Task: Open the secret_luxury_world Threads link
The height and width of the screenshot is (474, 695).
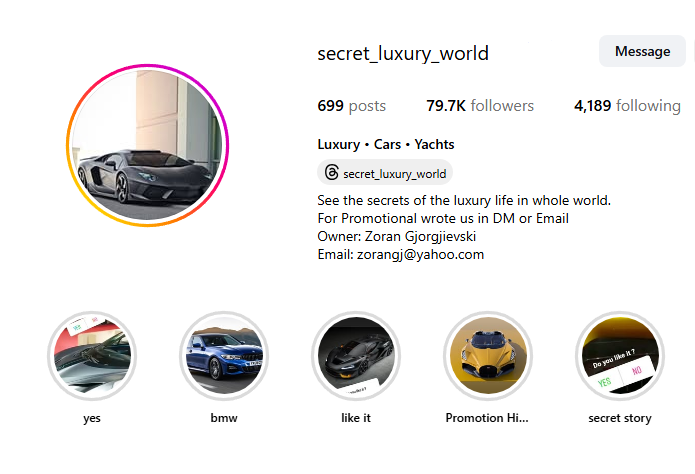Action: (385, 172)
